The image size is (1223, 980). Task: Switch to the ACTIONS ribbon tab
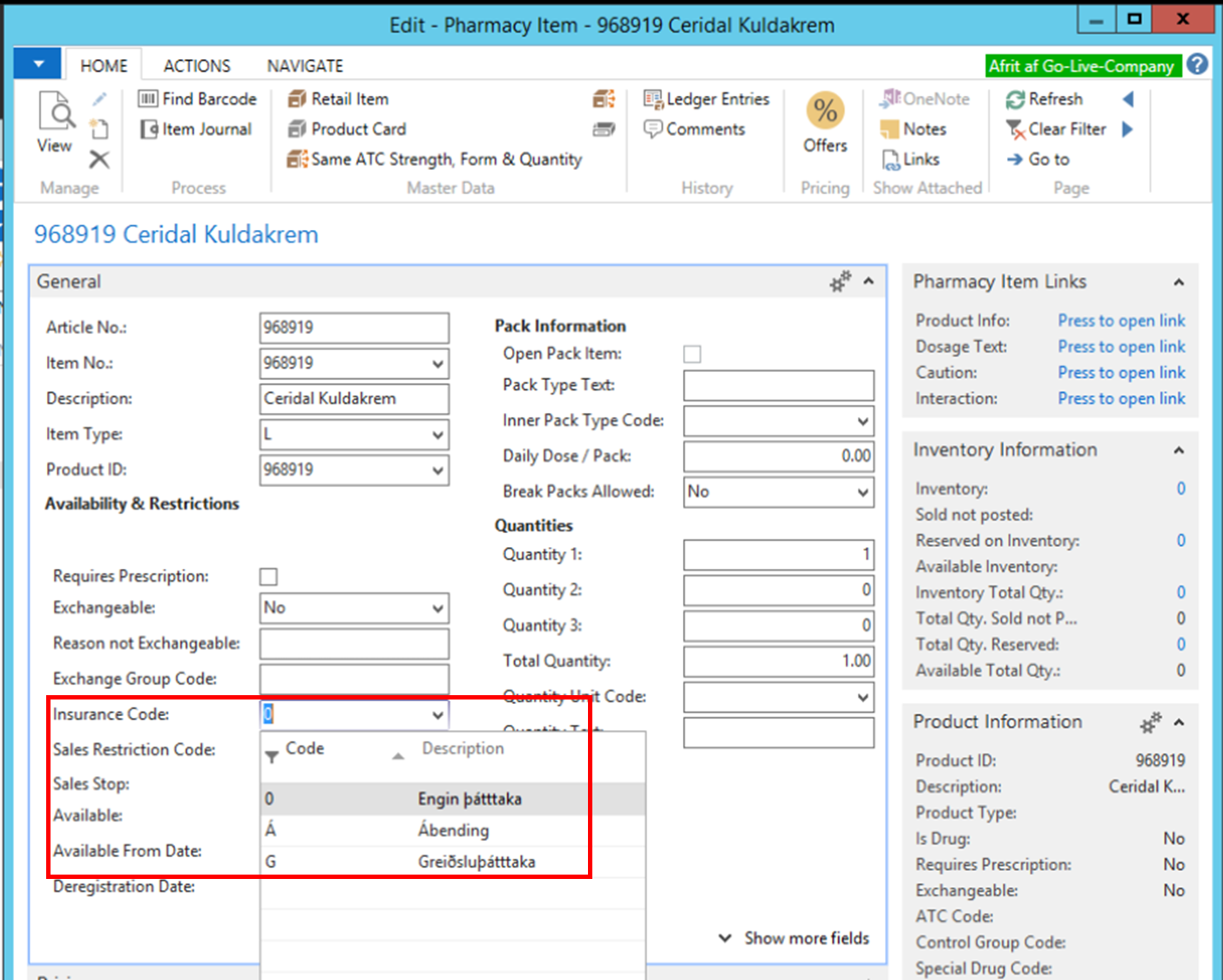click(197, 66)
